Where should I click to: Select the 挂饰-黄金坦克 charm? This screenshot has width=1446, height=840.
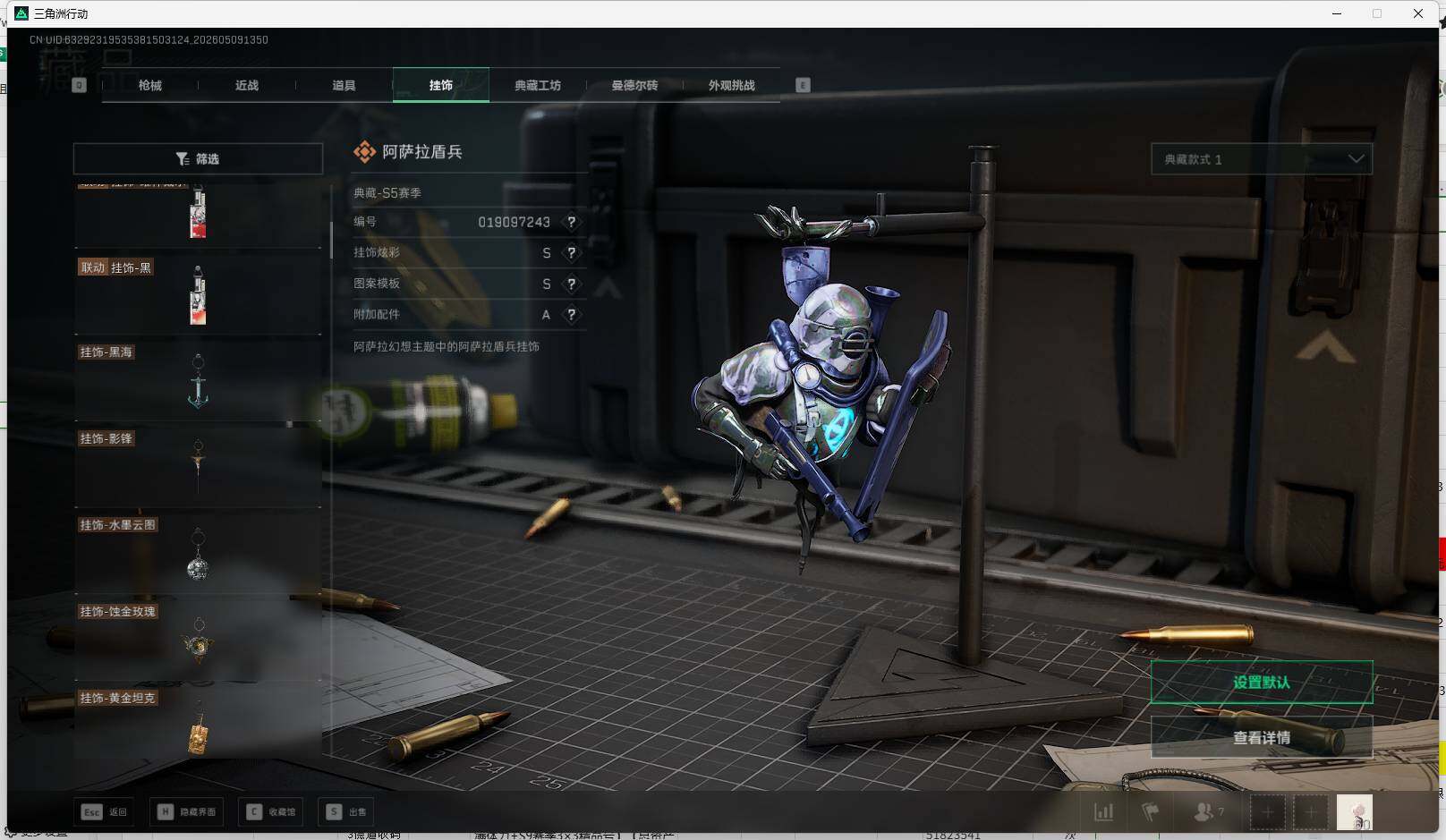pos(198,723)
